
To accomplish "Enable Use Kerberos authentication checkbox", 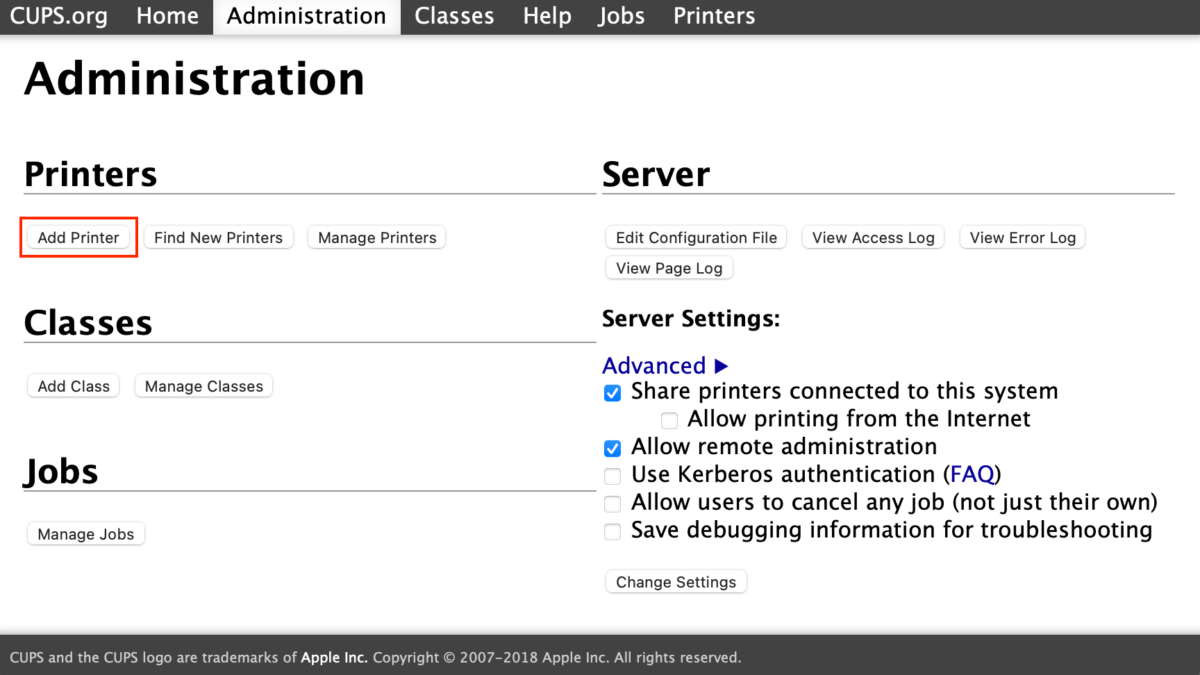I will pos(613,476).
